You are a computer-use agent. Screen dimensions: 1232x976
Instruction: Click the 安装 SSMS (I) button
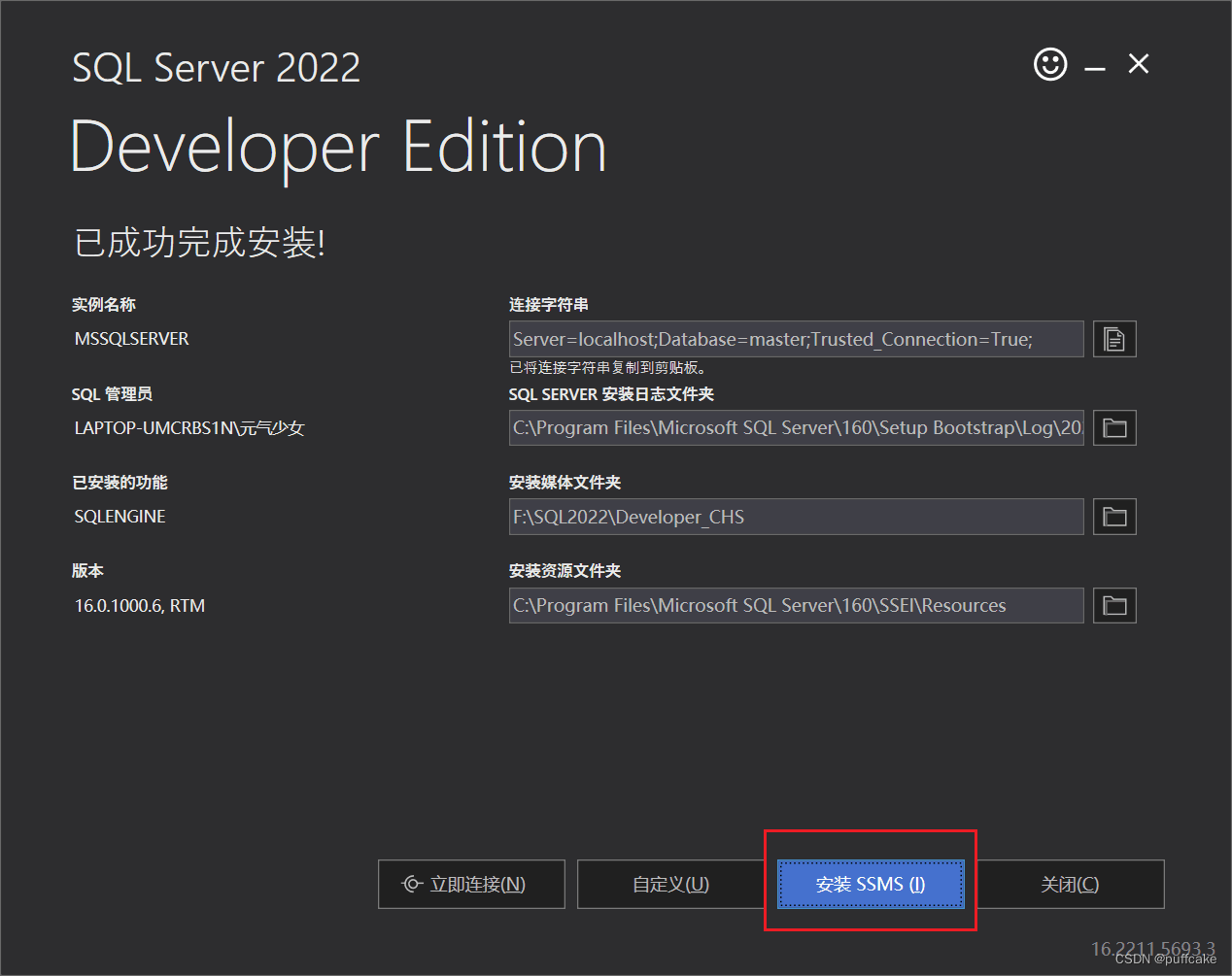871,884
